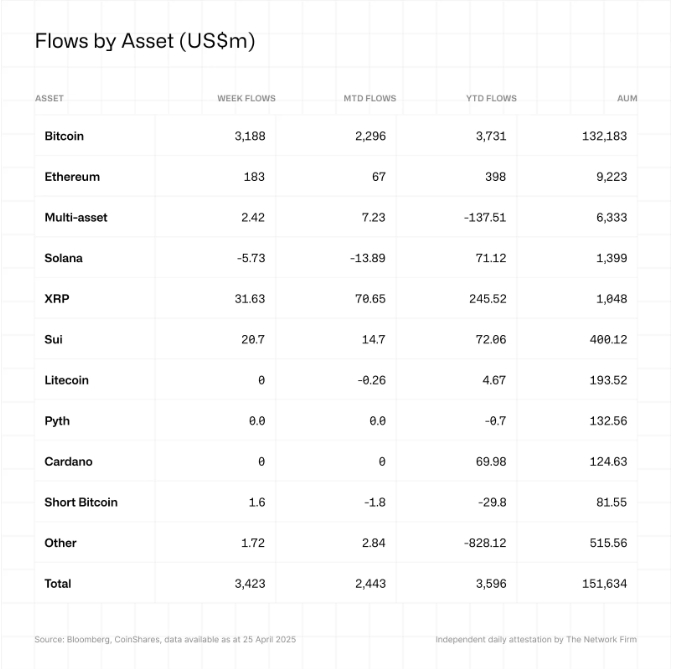Image resolution: width=674 pixels, height=669 pixels.
Task: Select the Litecoin row label
Action: pyautogui.click(x=66, y=380)
